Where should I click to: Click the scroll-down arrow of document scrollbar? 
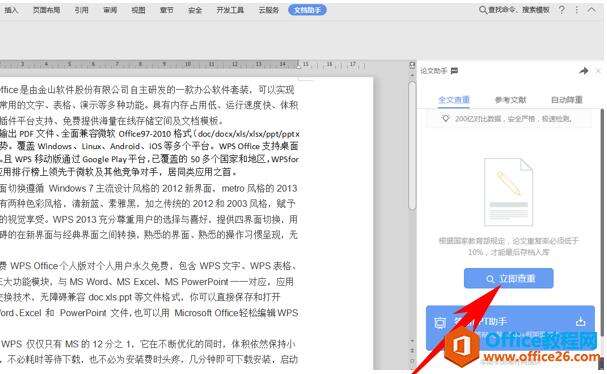tap(412, 341)
